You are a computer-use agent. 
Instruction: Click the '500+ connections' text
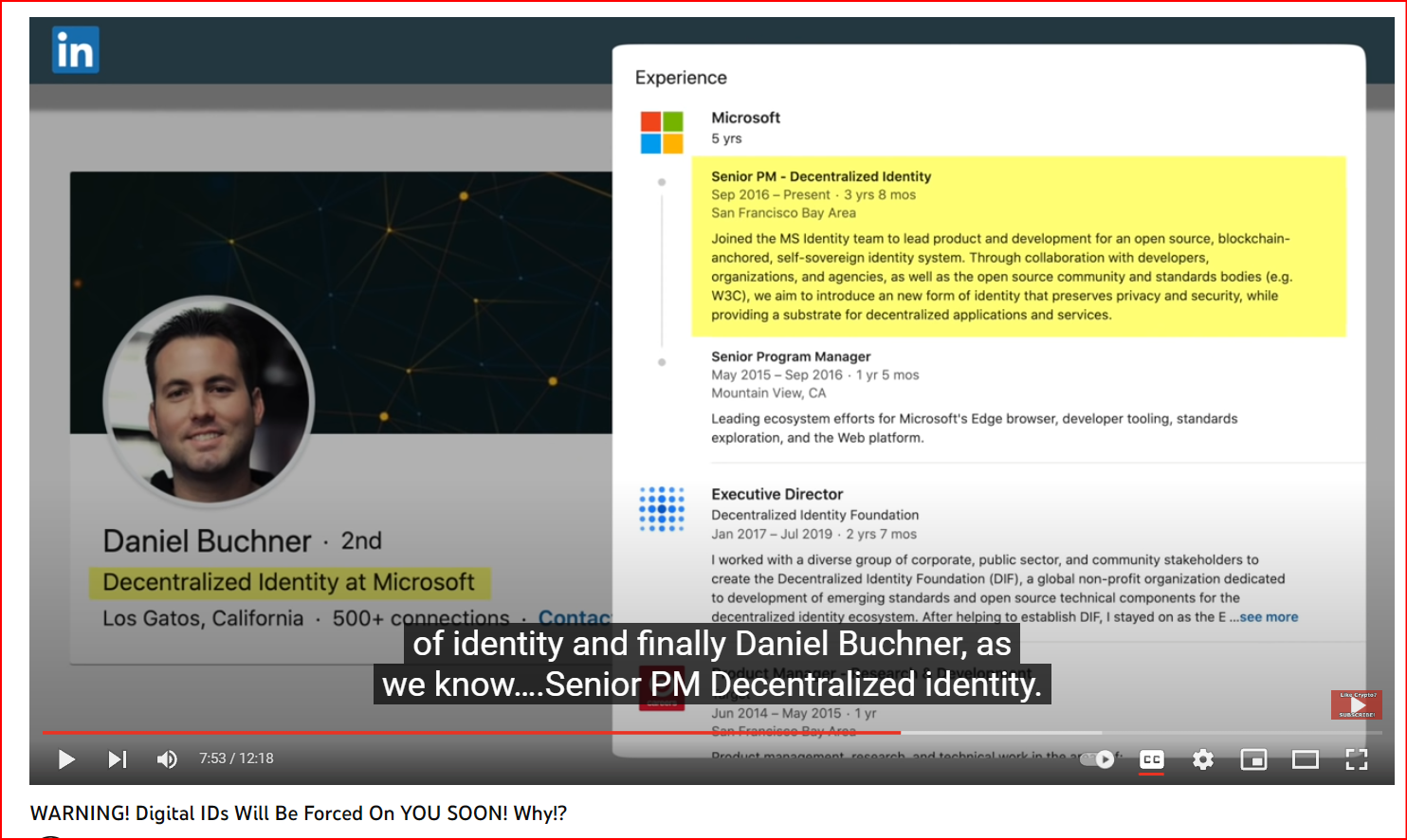pos(421,618)
